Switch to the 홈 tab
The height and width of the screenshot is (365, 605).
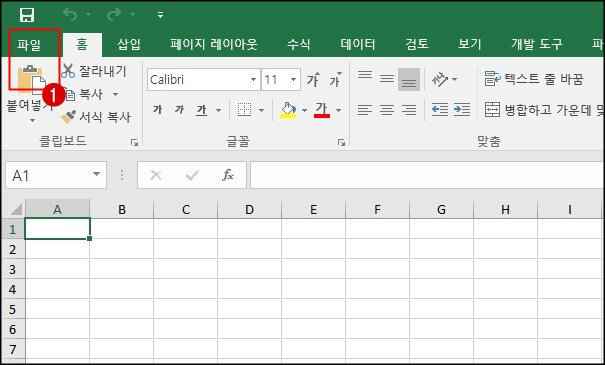coord(82,44)
